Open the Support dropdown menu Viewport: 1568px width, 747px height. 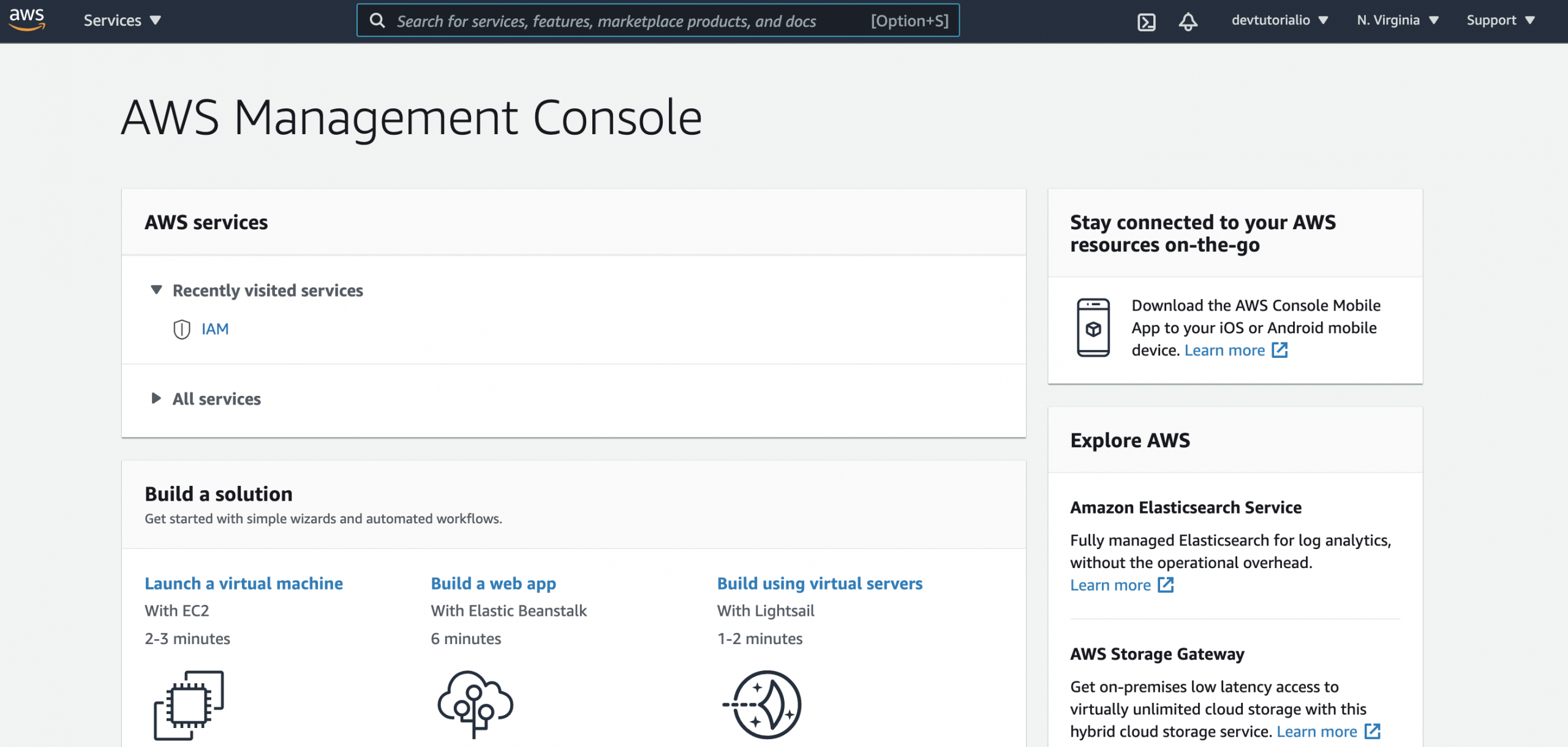pos(1500,20)
